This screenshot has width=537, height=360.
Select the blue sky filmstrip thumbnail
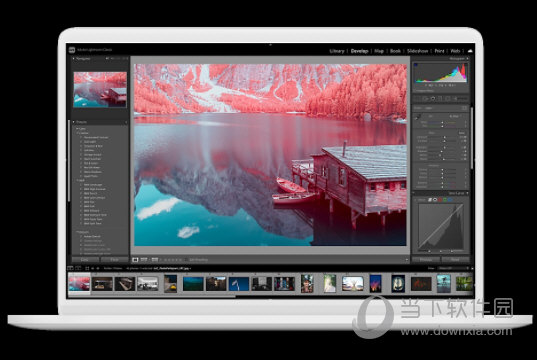[x=239, y=284]
